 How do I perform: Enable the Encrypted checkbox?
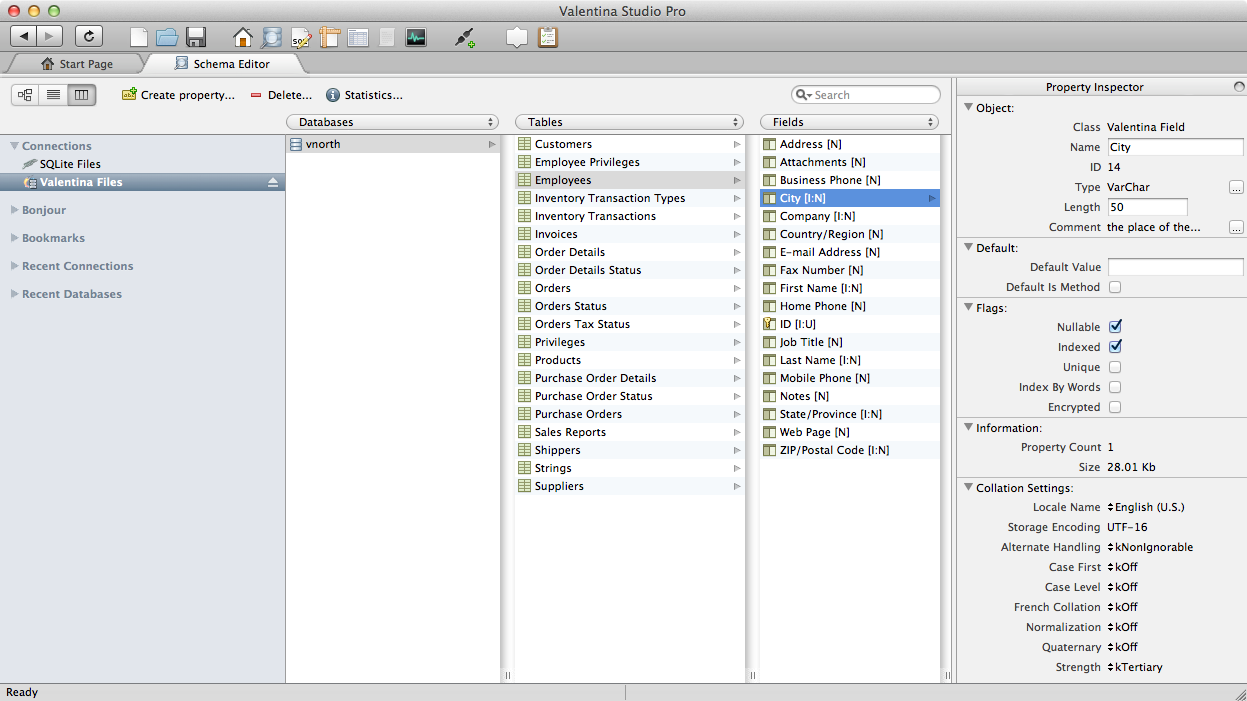(x=1115, y=407)
